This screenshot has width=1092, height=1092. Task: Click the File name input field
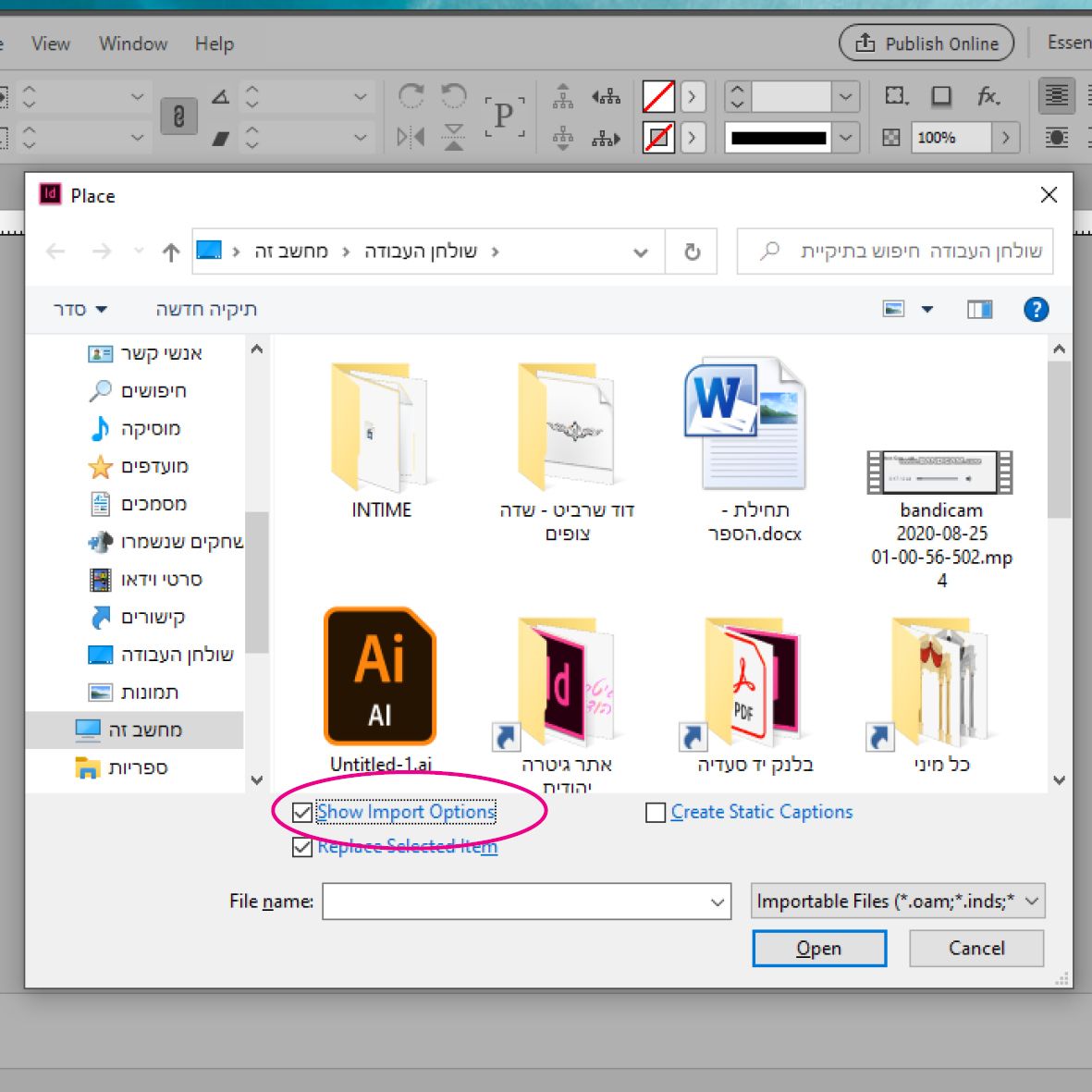click(x=526, y=902)
